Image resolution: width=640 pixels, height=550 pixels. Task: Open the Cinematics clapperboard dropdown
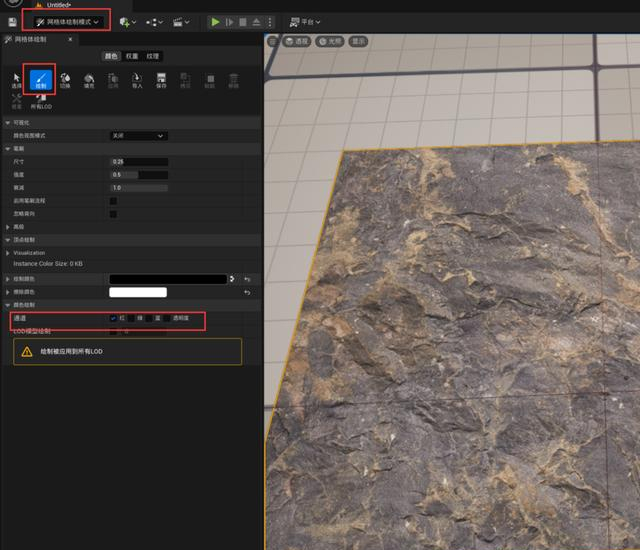coord(181,22)
